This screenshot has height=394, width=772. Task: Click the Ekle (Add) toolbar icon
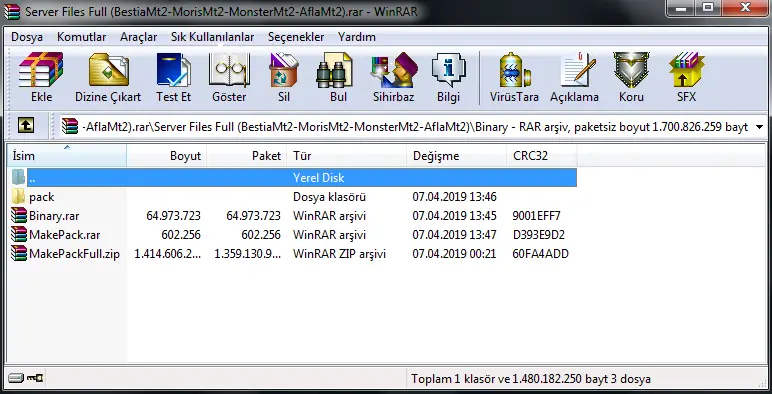click(41, 70)
